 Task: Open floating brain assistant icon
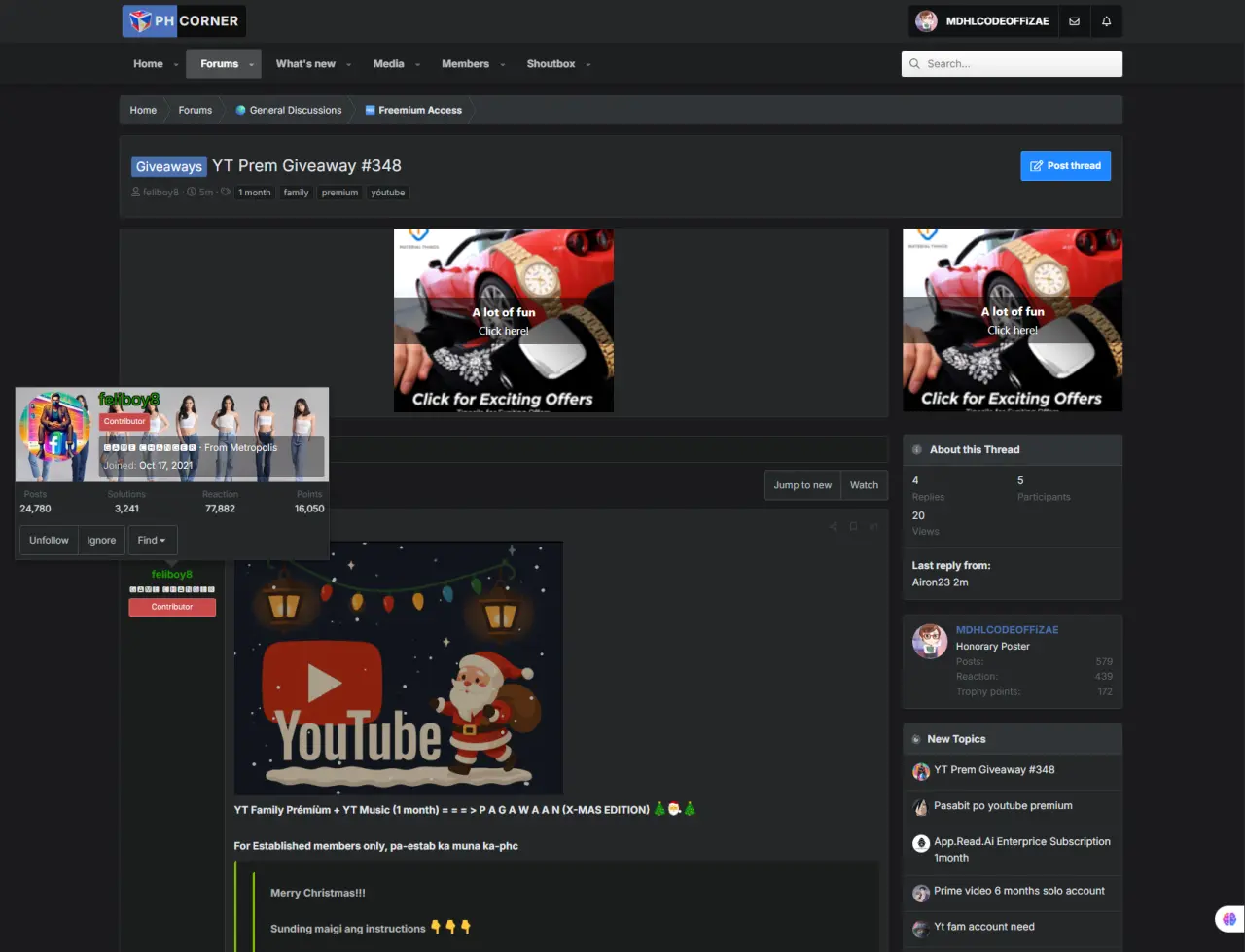1229,919
